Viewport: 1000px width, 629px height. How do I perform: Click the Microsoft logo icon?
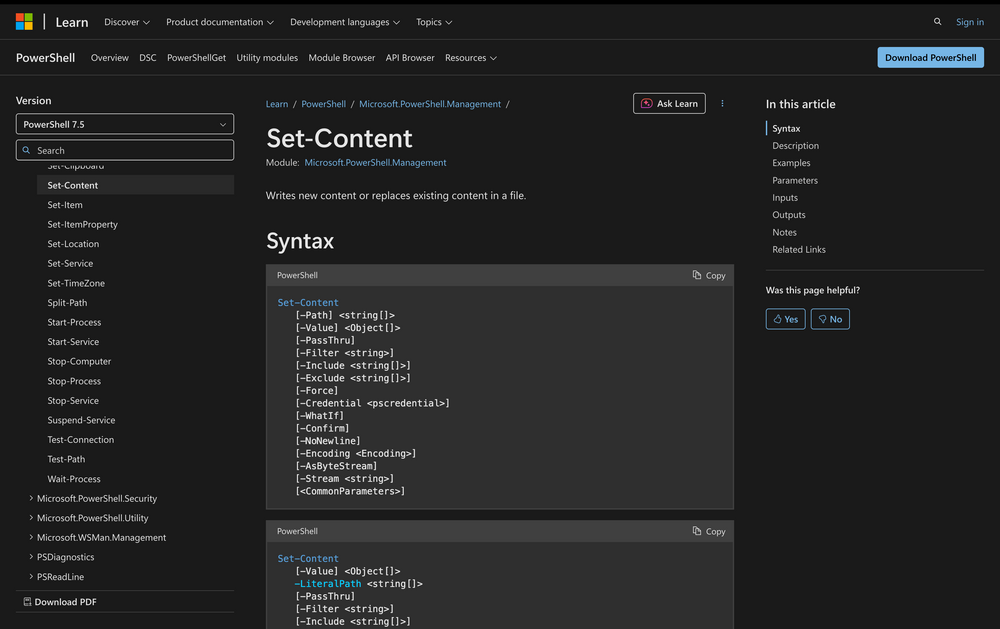tap(24, 22)
